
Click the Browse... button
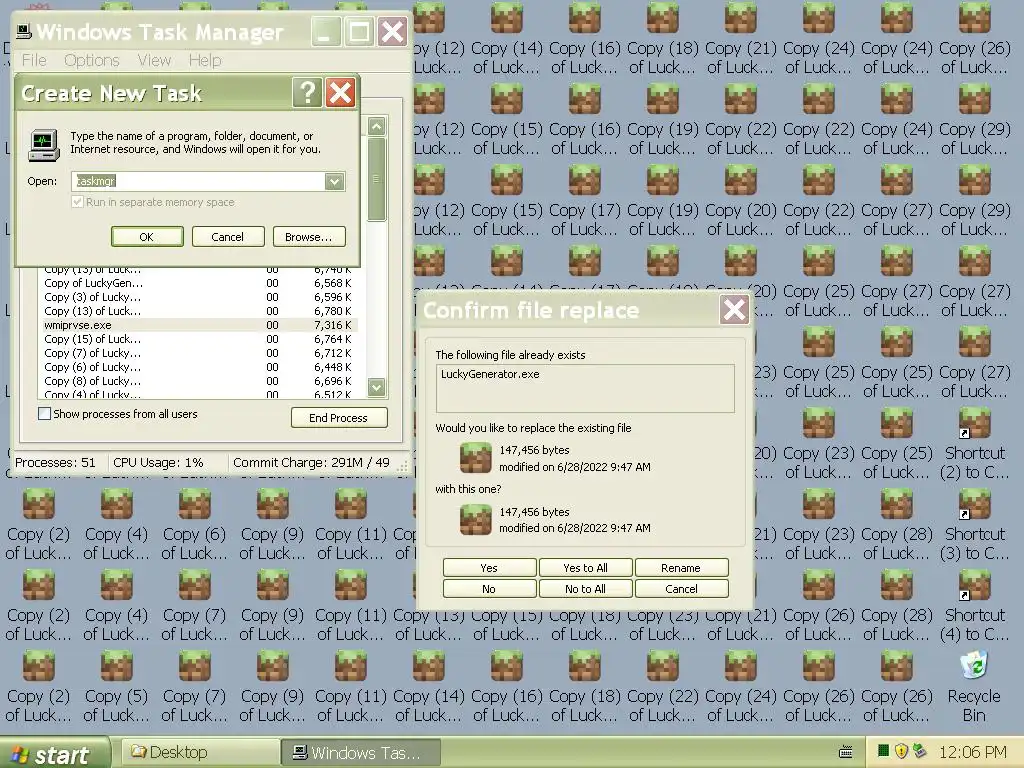pos(309,236)
